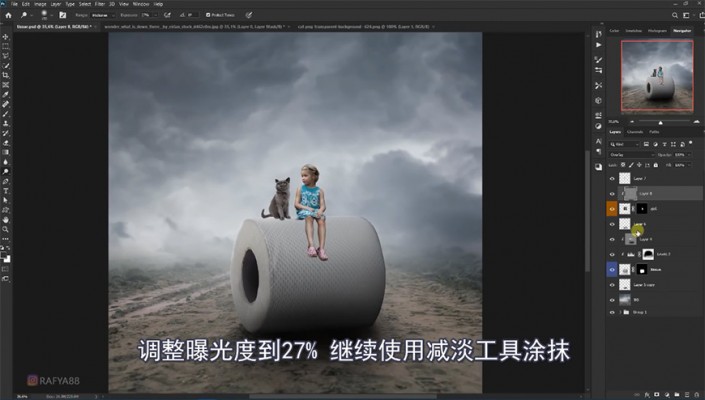Open the Paragraph panel icon in the dock
This screenshot has width=705, height=400.
[x=598, y=151]
